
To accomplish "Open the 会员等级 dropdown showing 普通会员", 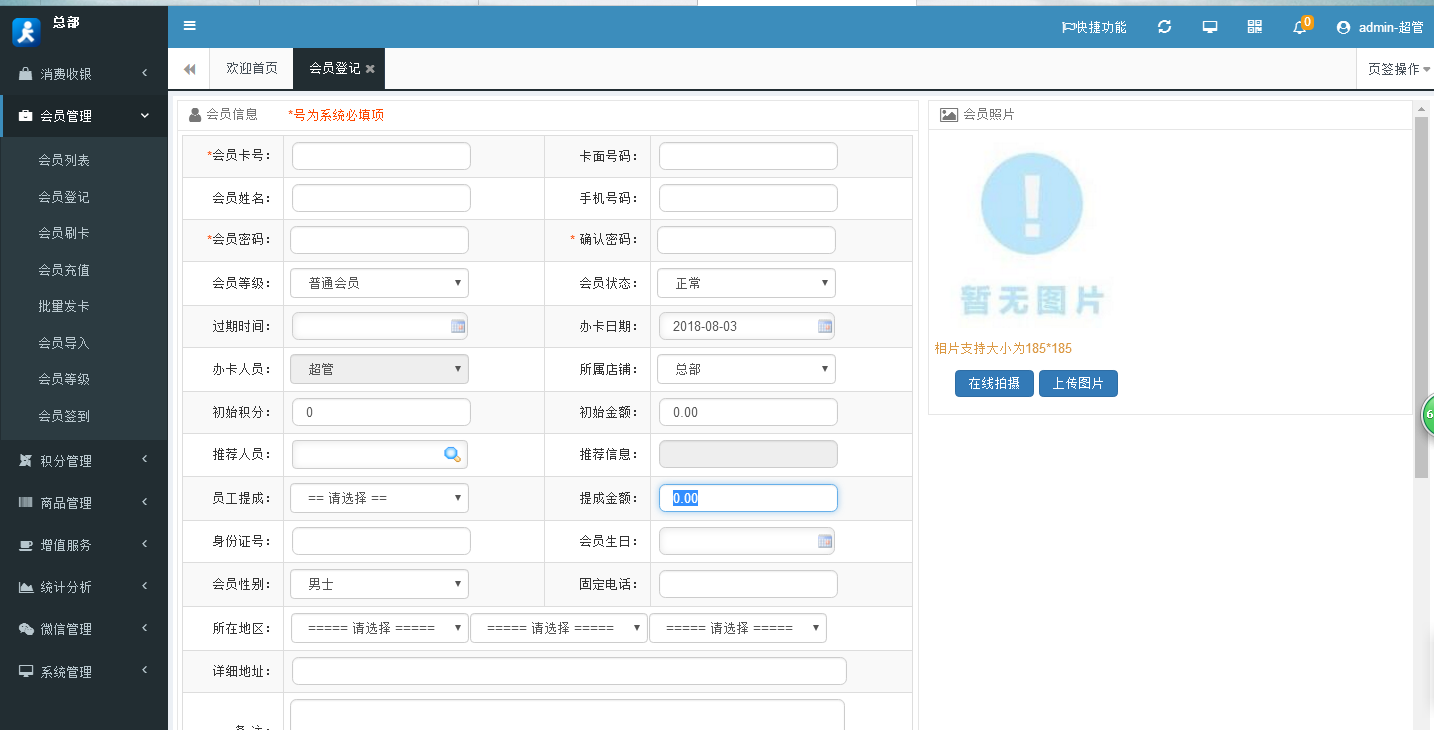I will [379, 283].
